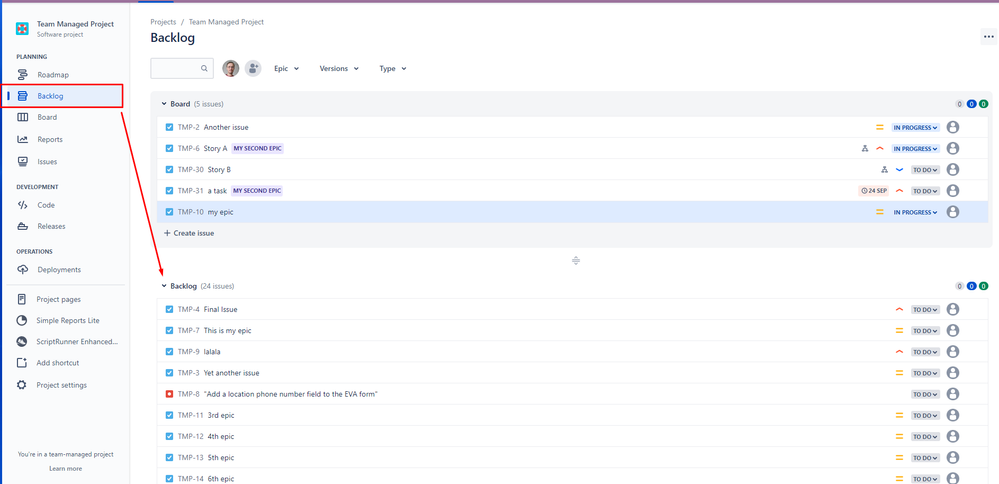
Task: Click blue in-progress count badge on Backlog
Action: (972, 286)
